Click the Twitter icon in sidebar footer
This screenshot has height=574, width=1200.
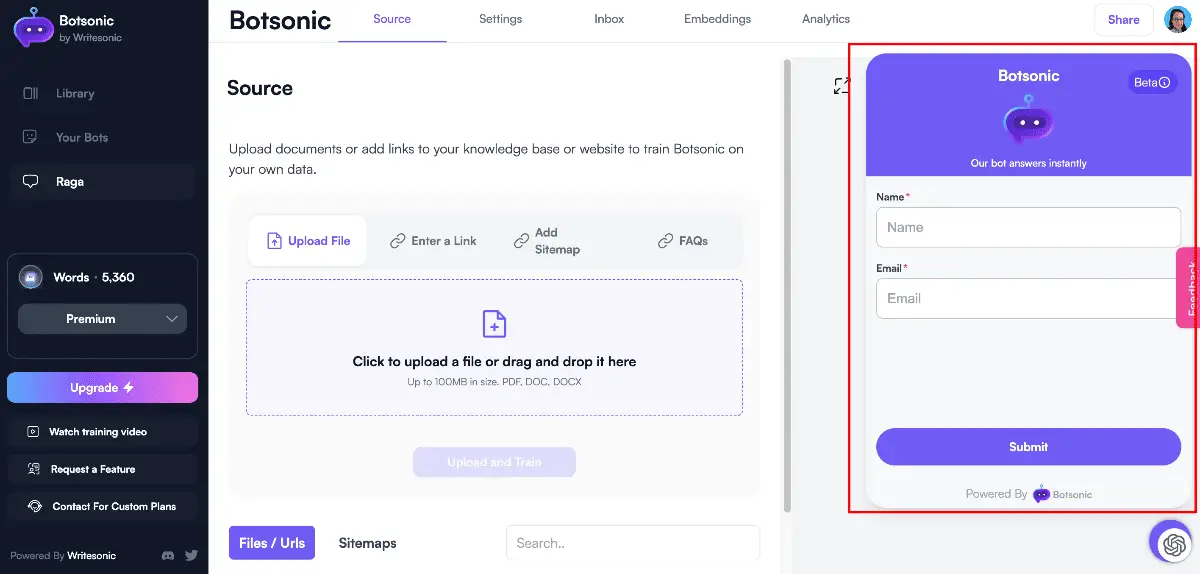191,555
